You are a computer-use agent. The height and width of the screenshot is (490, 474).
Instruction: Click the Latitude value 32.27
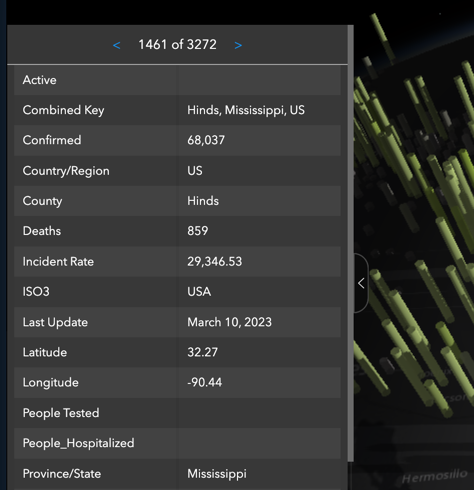click(x=202, y=352)
